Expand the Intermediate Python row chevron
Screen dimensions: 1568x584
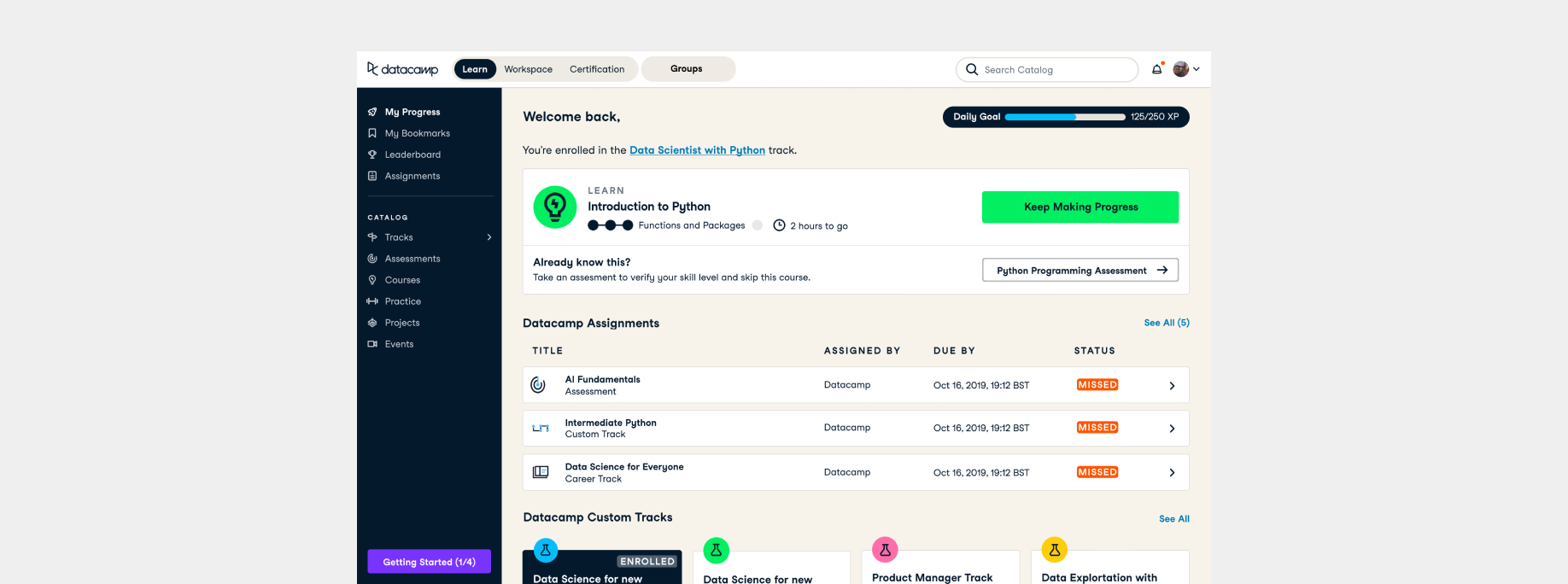point(1172,429)
